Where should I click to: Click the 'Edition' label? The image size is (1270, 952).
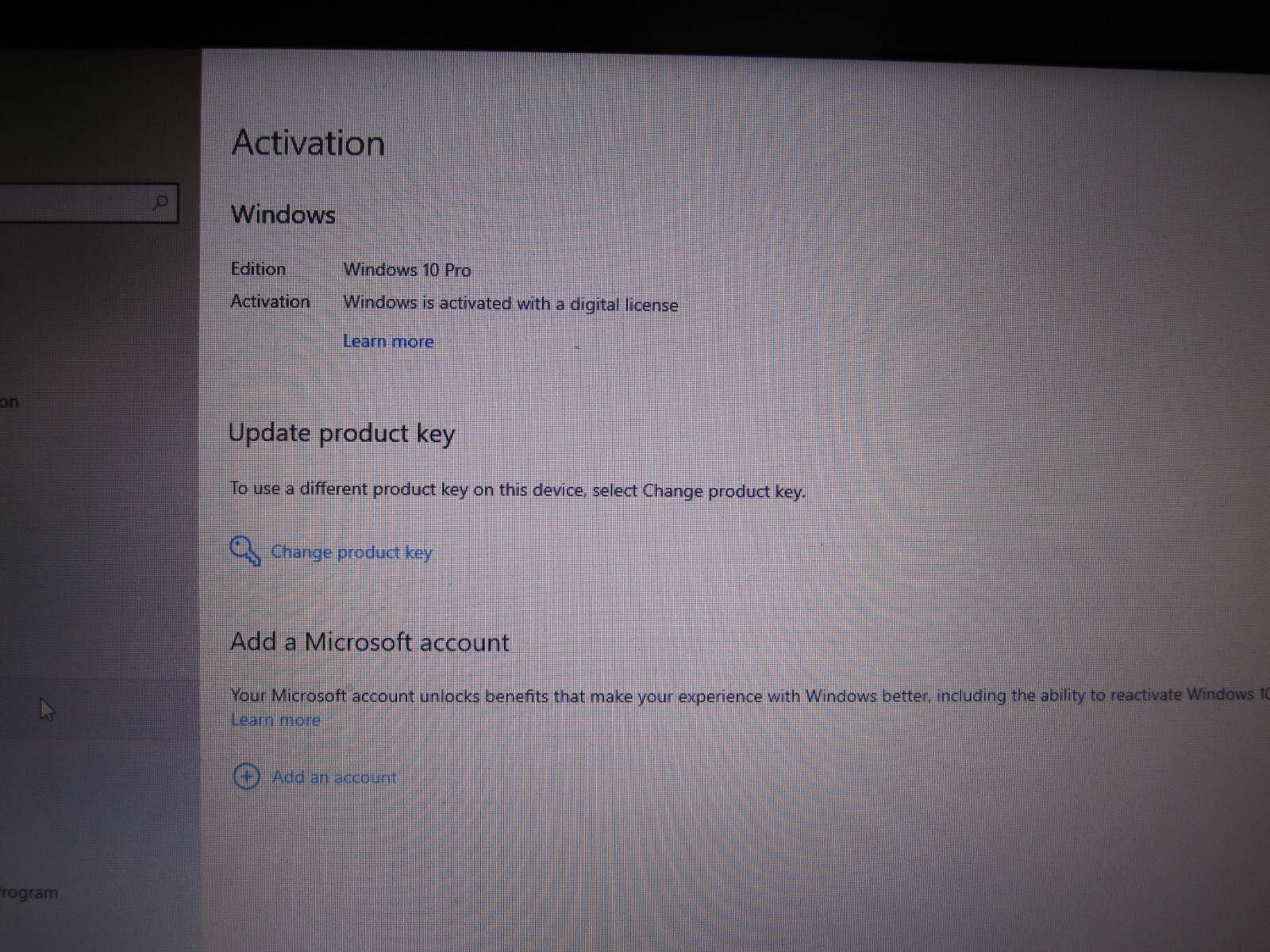[x=258, y=269]
